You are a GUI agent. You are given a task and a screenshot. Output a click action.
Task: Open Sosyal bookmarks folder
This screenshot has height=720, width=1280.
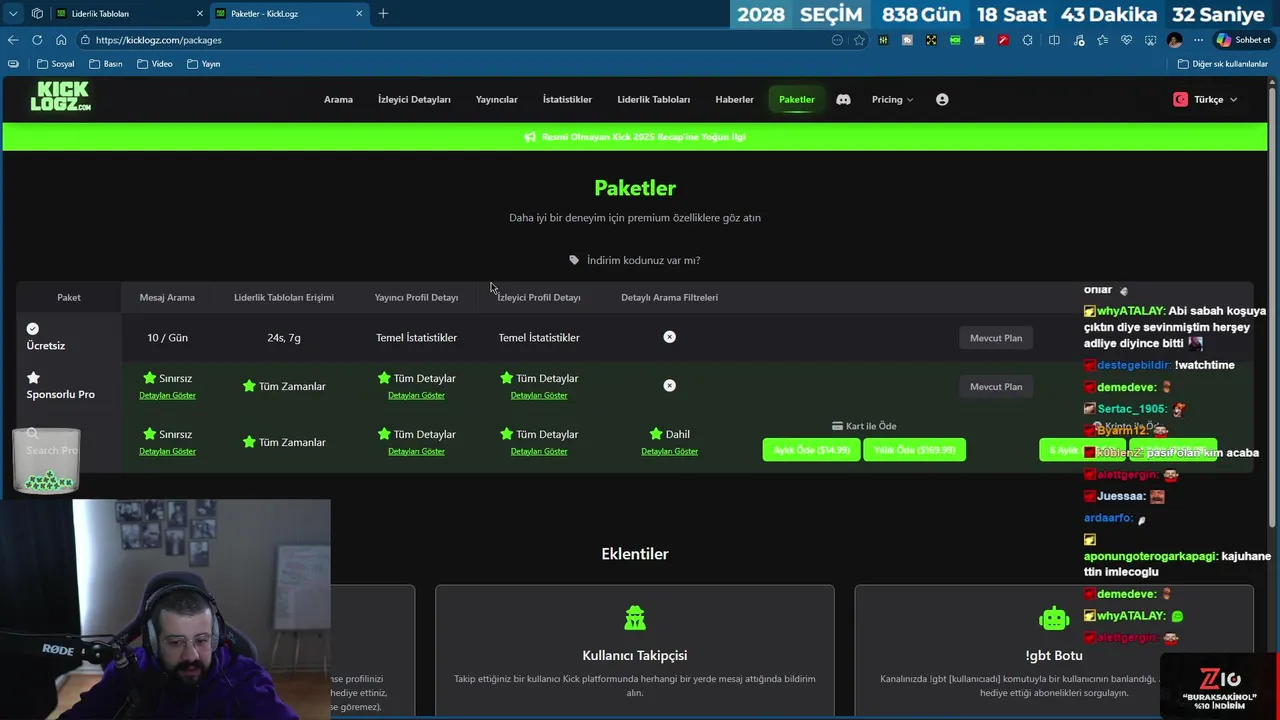click(55, 64)
